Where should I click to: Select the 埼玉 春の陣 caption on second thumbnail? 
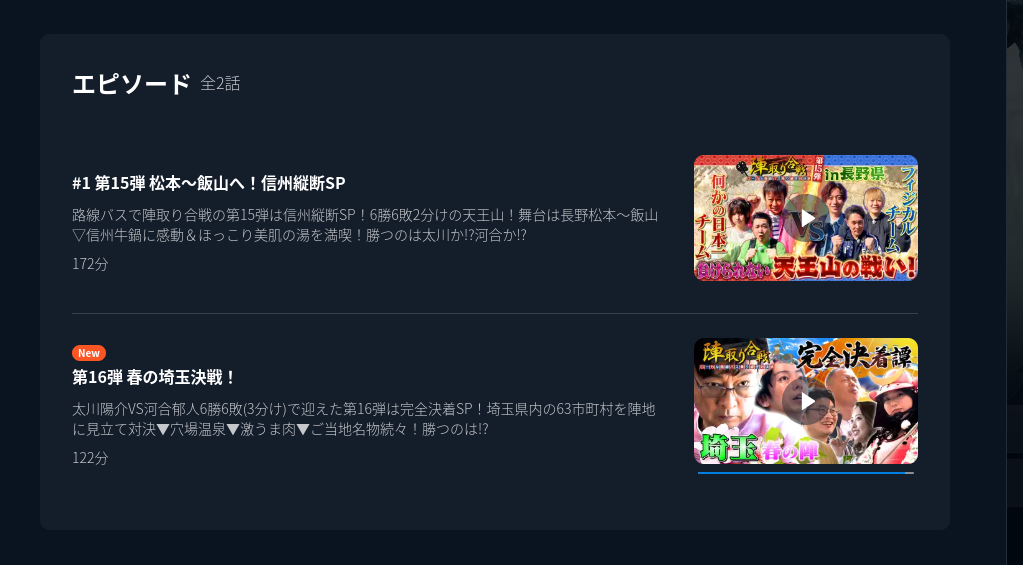coord(758,449)
